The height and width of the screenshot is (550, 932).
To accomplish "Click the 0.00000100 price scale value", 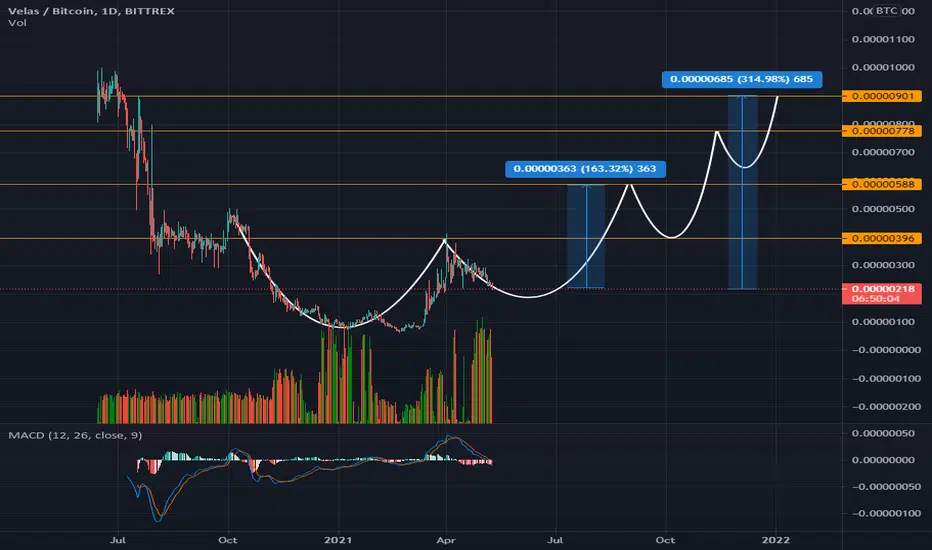I will (883, 322).
